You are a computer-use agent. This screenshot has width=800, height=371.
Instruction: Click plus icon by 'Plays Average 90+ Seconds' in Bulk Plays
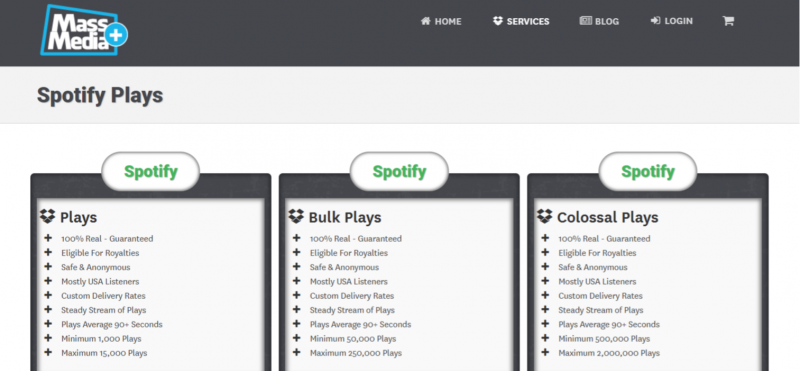(296, 324)
